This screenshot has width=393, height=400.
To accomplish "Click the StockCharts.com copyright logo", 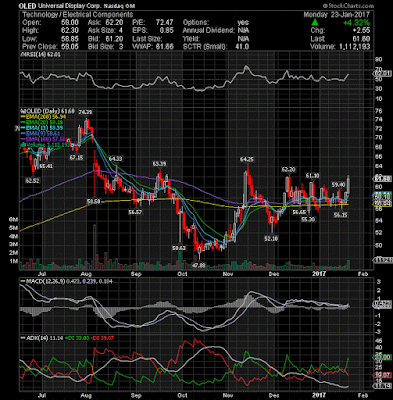I will [x=348, y=6].
